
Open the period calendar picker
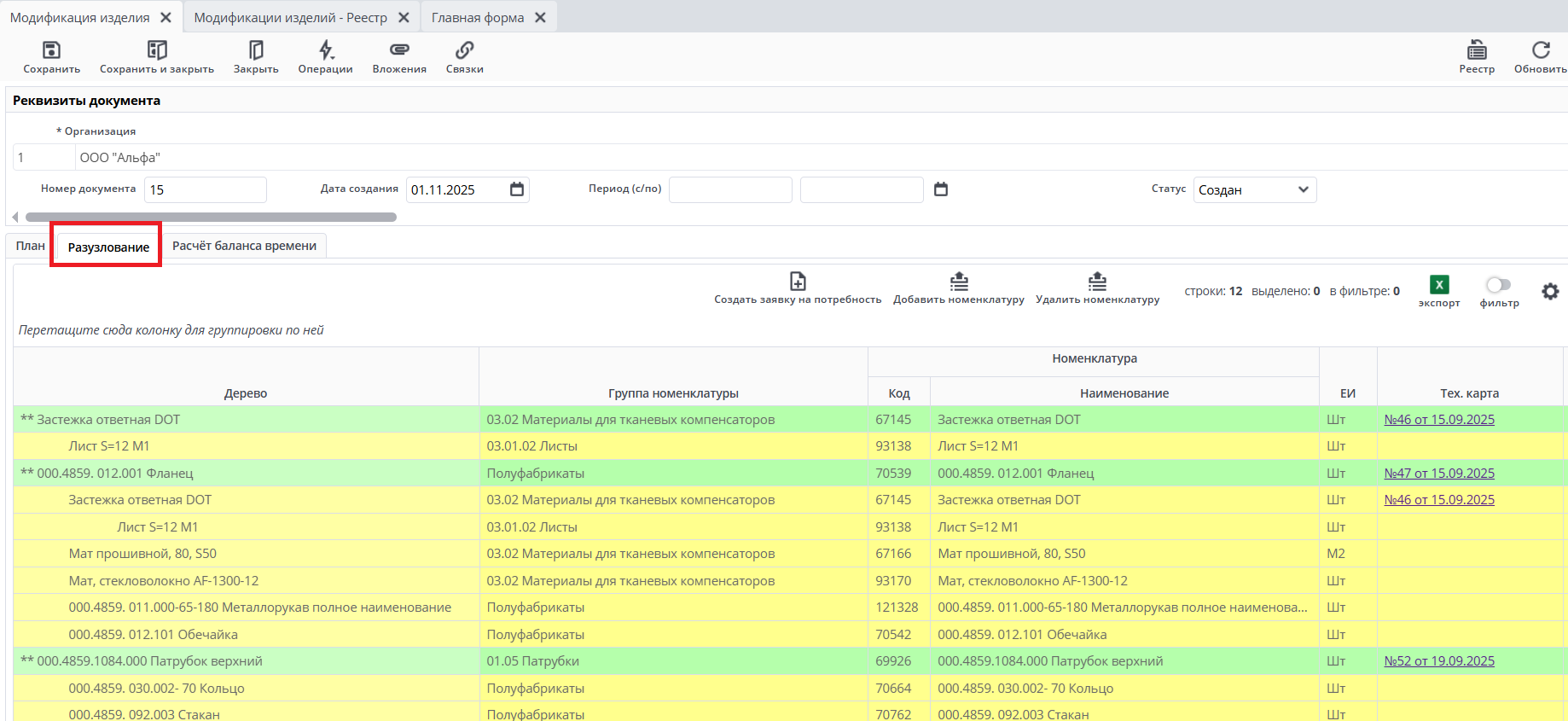click(941, 189)
